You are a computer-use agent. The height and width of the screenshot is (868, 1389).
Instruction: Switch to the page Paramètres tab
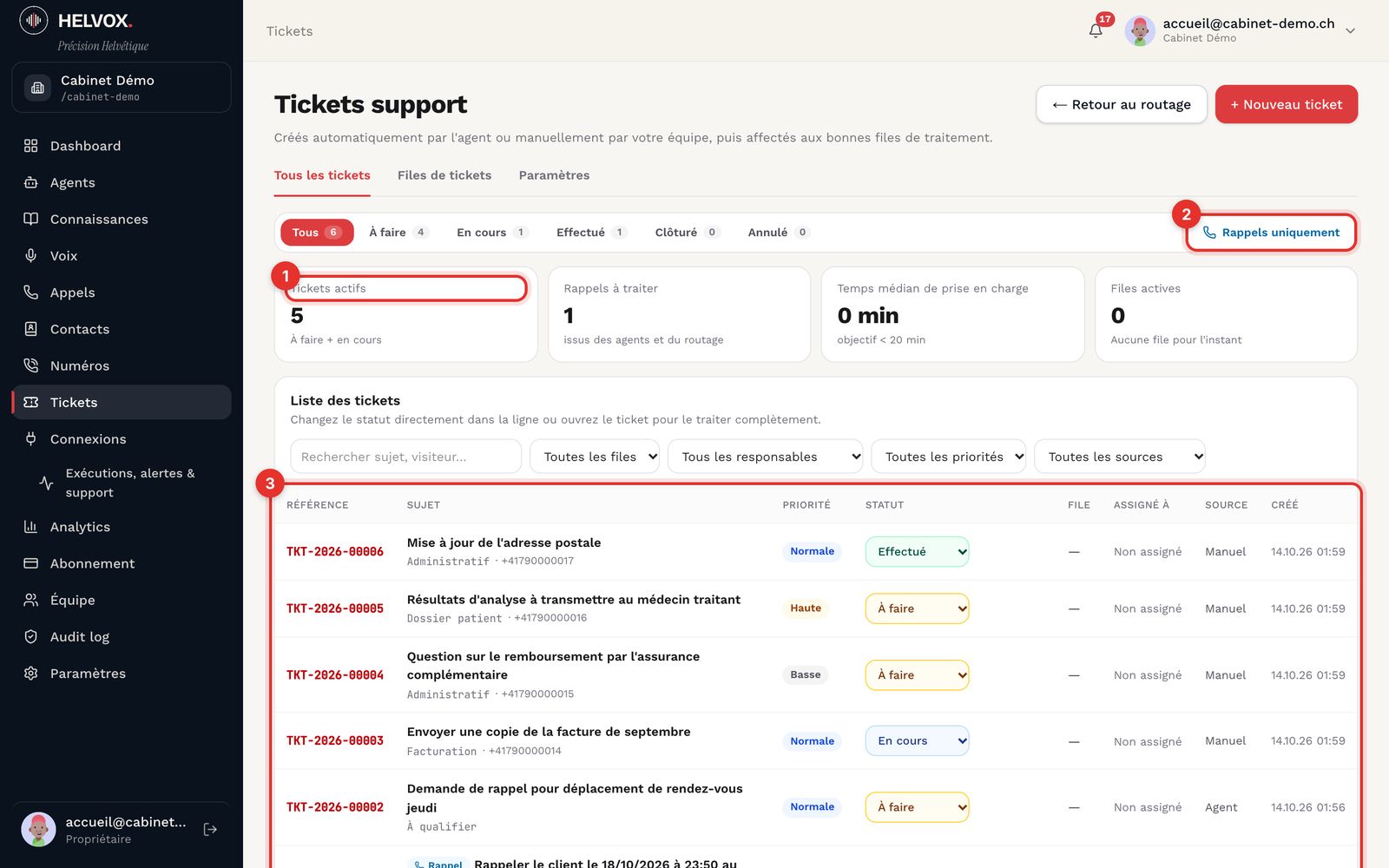(x=554, y=175)
